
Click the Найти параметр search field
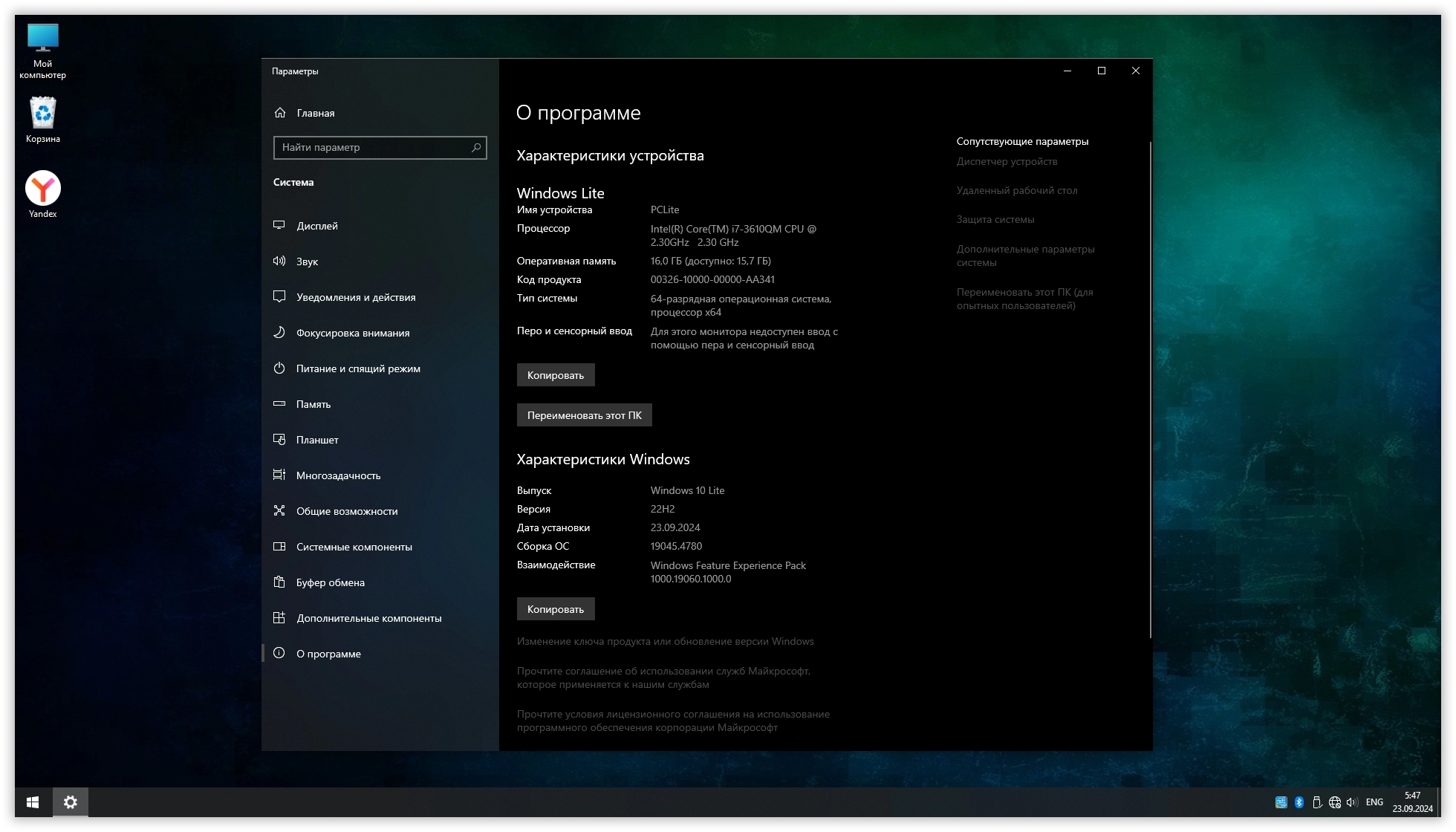(x=371, y=148)
